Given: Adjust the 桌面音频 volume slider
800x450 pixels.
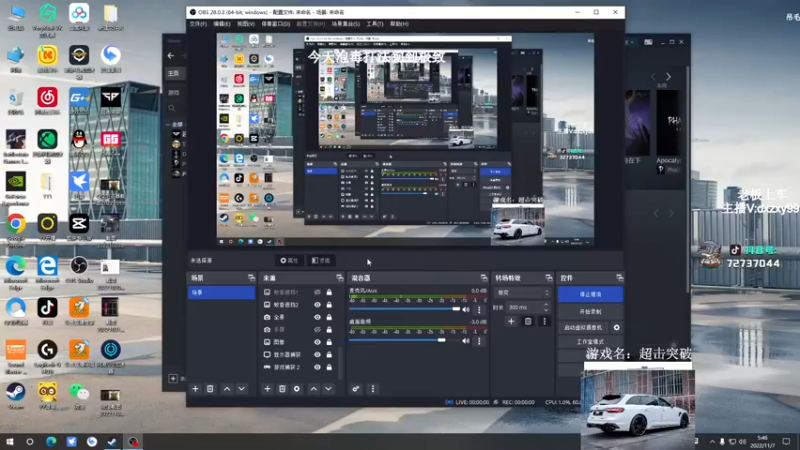Looking at the screenshot, I should [404, 340].
